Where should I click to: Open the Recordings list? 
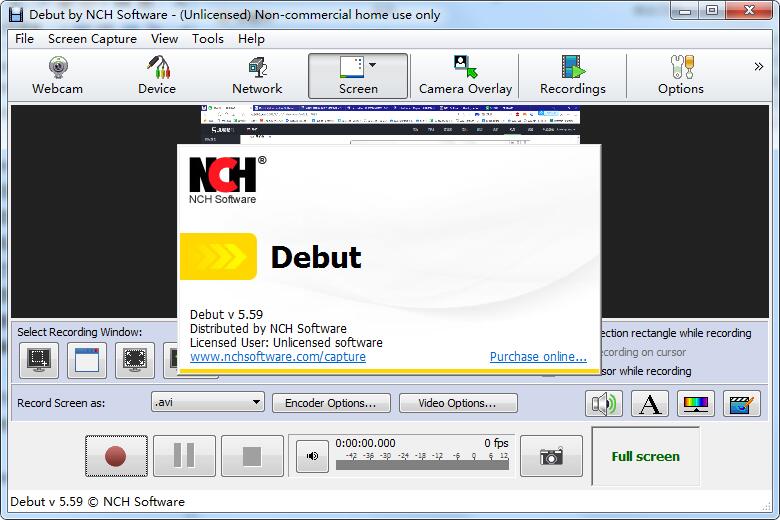tap(573, 76)
